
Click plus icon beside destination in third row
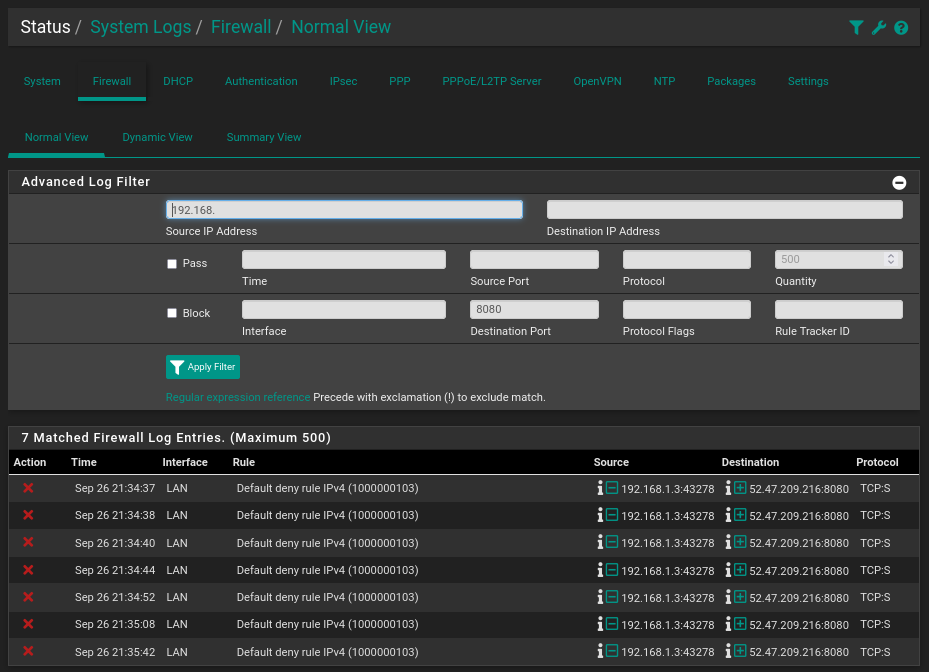[740, 543]
